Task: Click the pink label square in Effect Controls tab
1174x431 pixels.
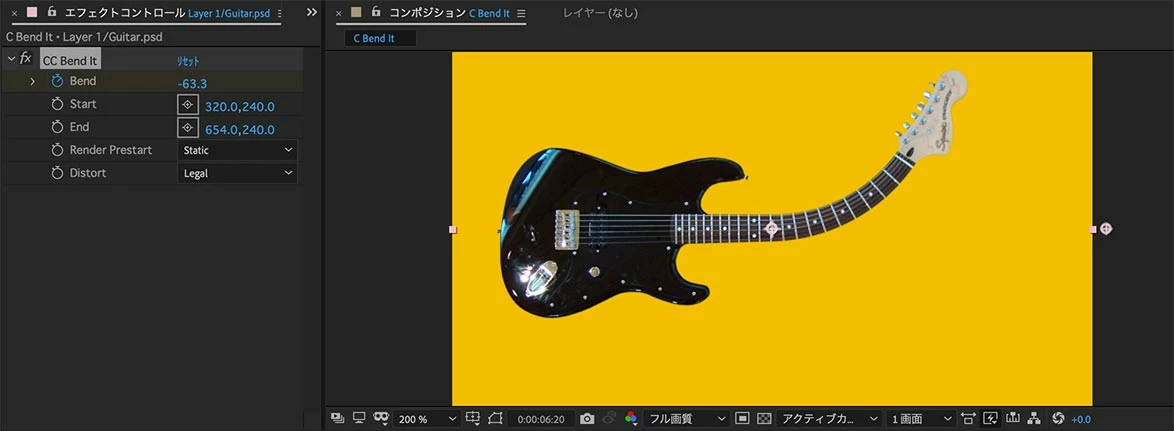Action: [31, 13]
